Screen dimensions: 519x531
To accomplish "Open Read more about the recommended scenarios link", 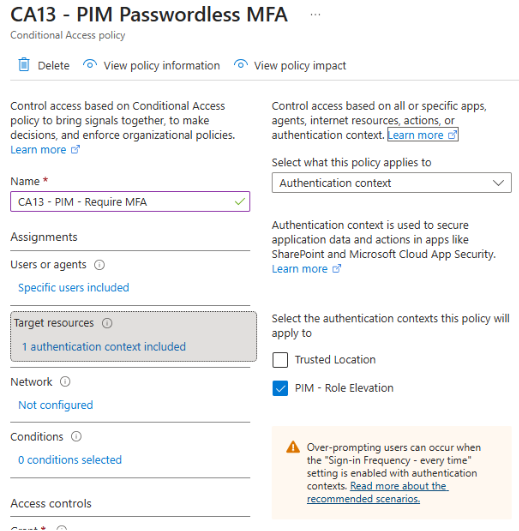I will pos(377,492).
